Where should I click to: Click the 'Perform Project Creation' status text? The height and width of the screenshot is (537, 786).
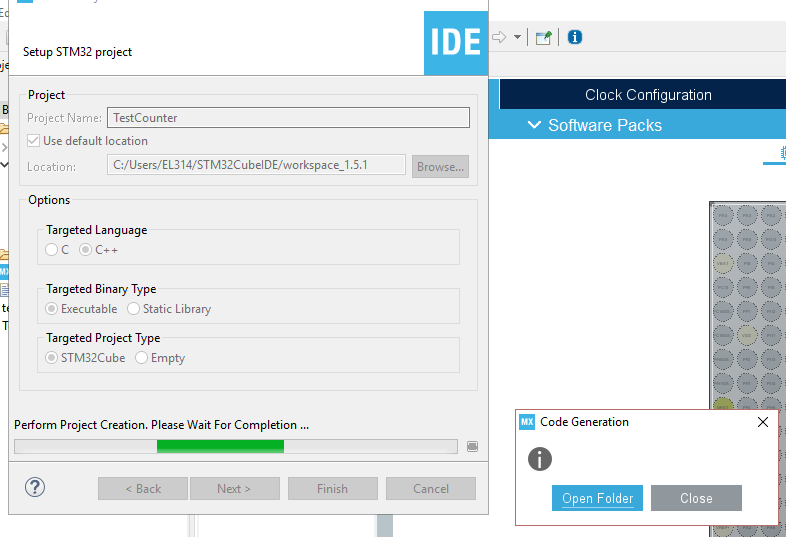(161, 425)
